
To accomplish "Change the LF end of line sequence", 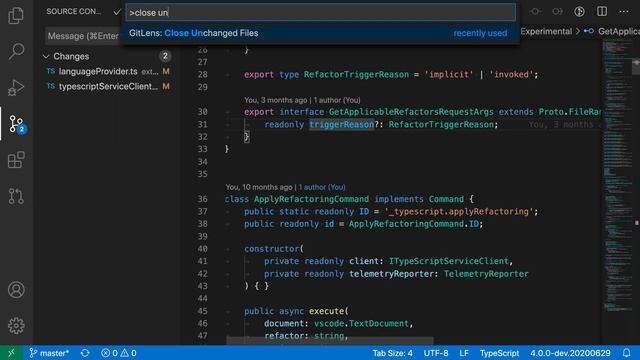I will coord(464,353).
